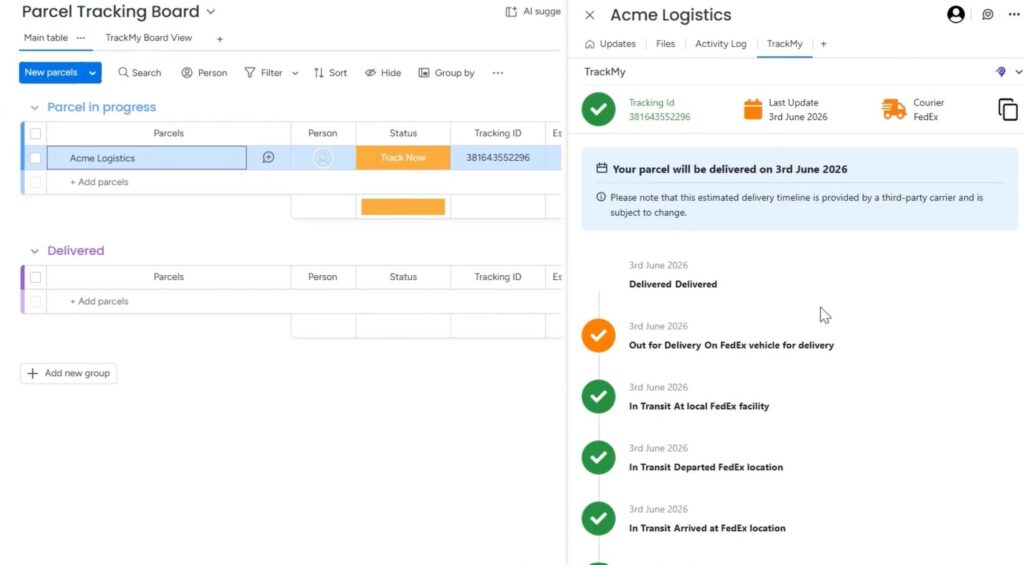
Task: Open the toolbar more options ellipsis
Action: pos(498,73)
